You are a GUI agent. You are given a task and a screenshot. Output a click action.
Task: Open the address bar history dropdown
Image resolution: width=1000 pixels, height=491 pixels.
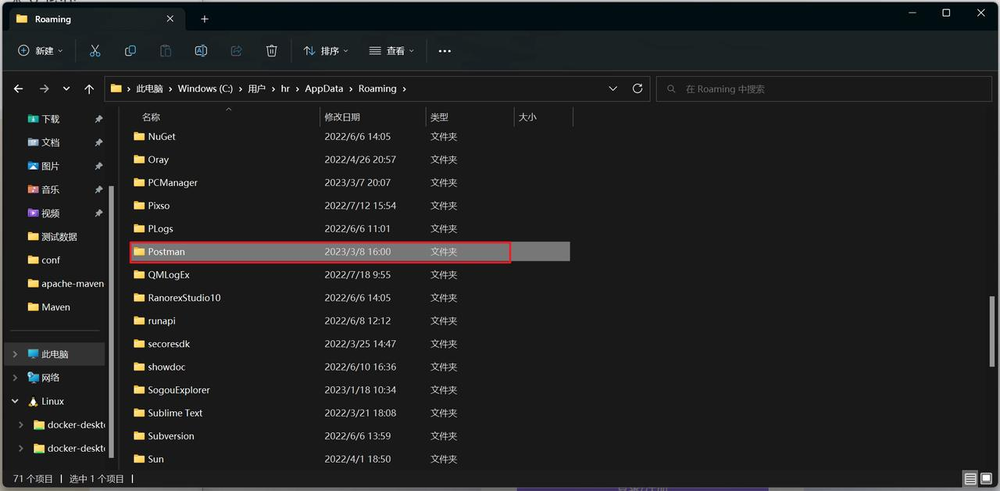[613, 89]
